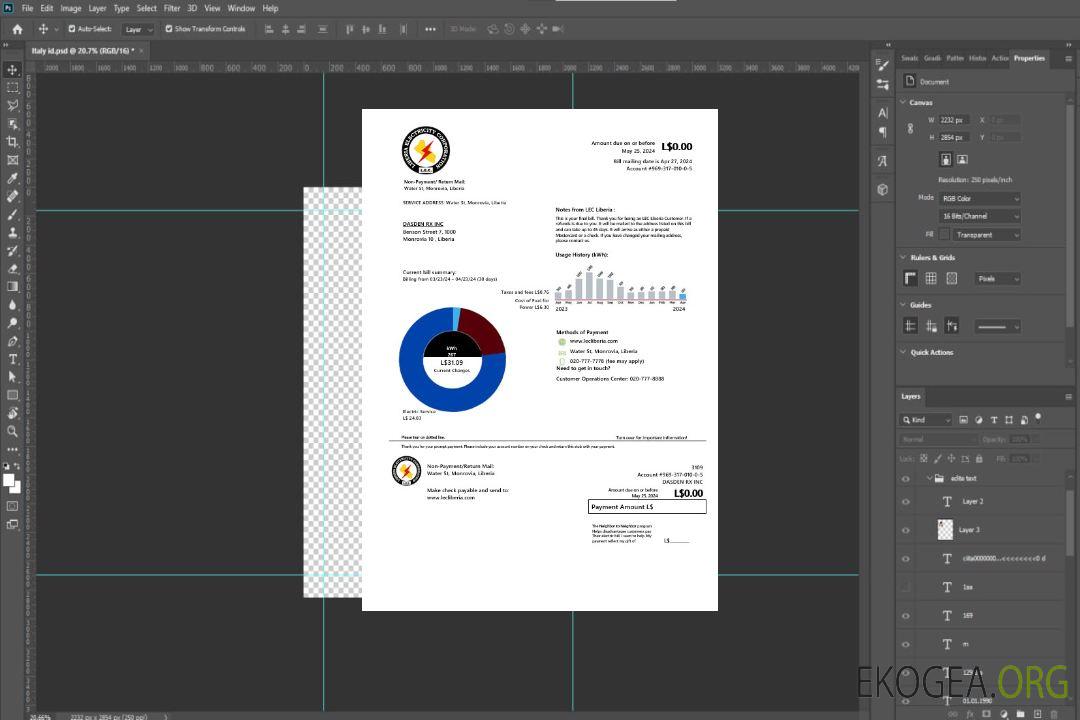1080x720 pixels.
Task: Select the Clone Stamp tool
Action: 12,232
